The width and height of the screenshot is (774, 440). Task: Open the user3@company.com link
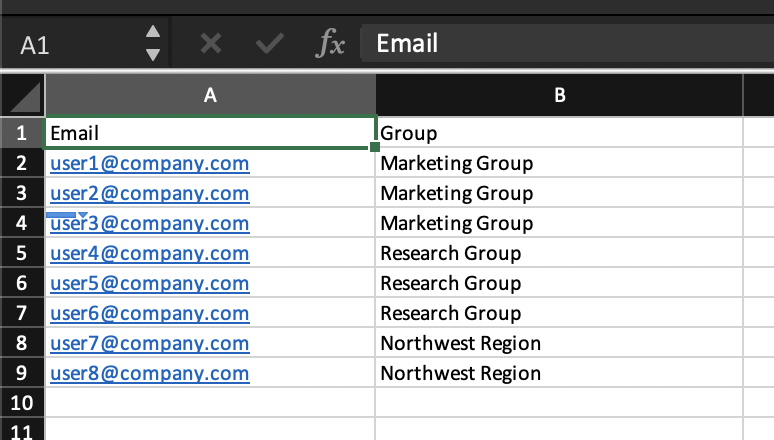[x=150, y=224]
